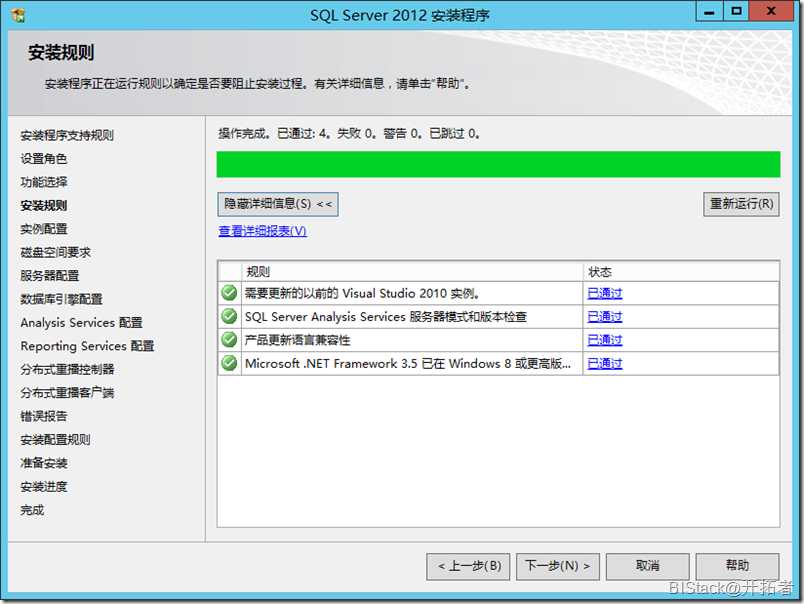Select Reporting Services 配置 step in sidebar
The width and height of the screenshot is (804, 604).
point(87,346)
